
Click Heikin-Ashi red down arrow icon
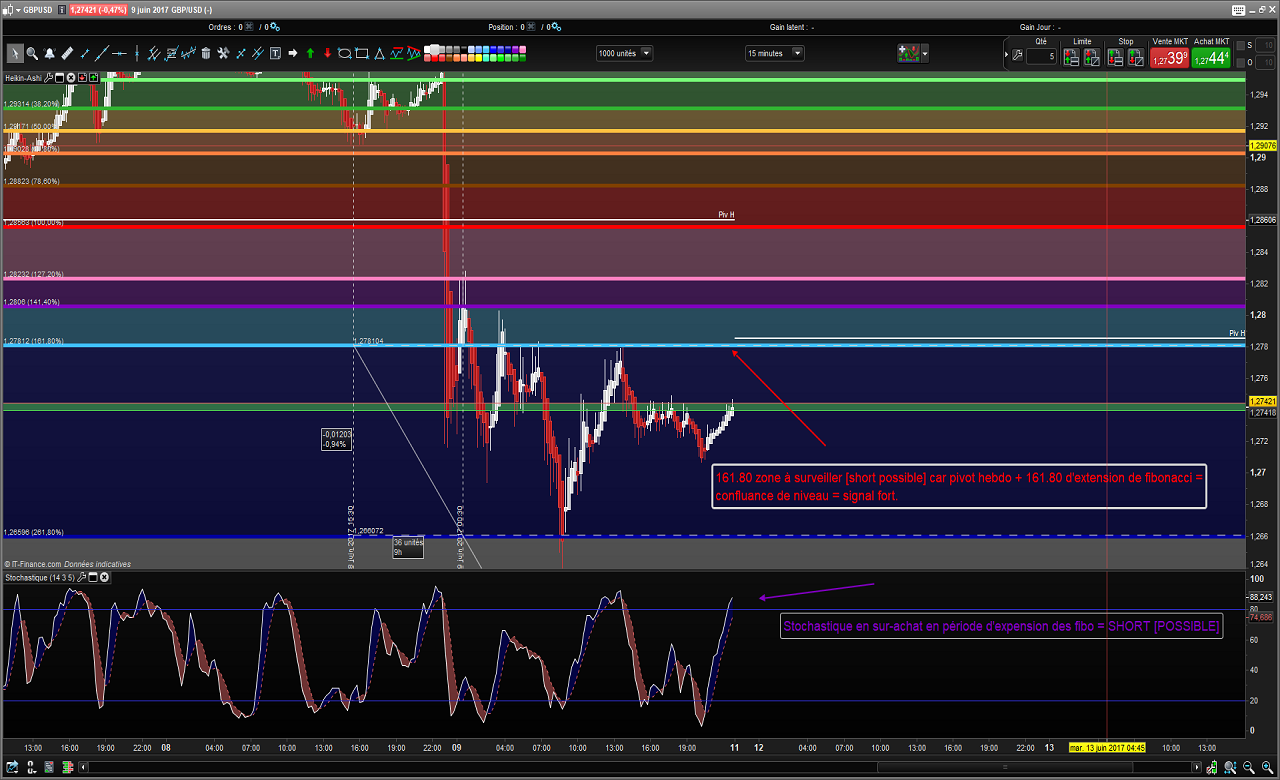click(82, 76)
